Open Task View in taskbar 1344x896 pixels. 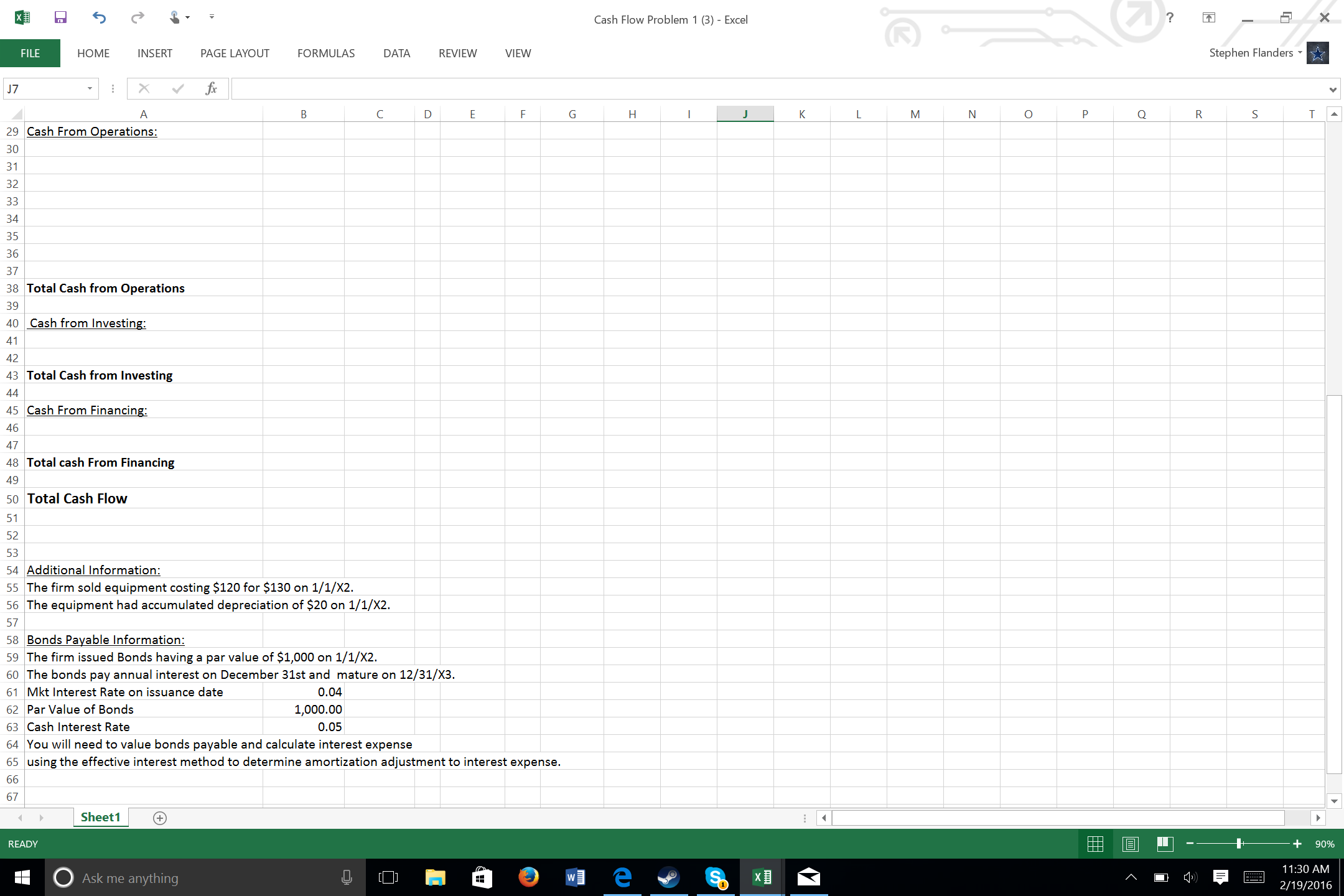[388, 877]
